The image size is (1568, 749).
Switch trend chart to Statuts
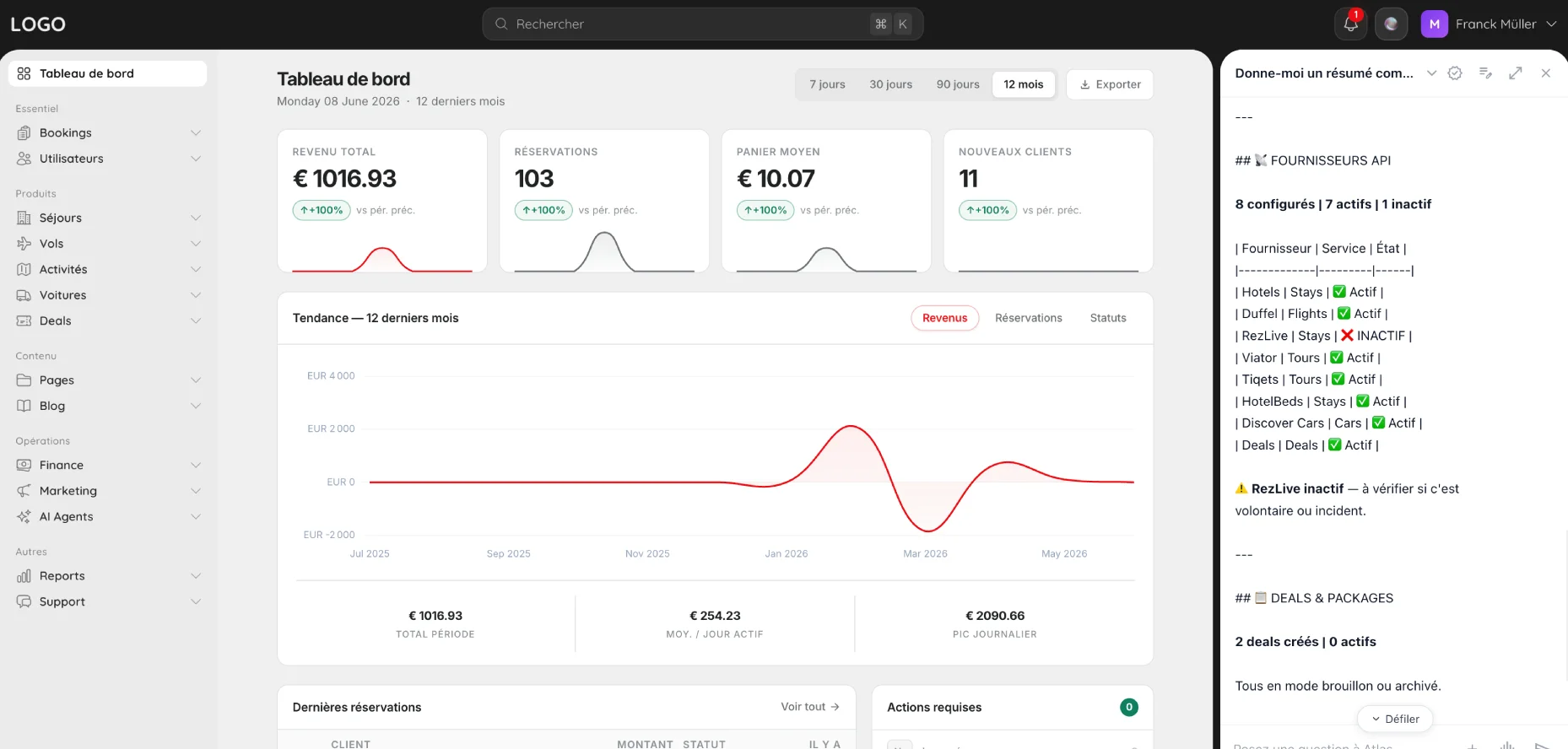[1108, 318]
